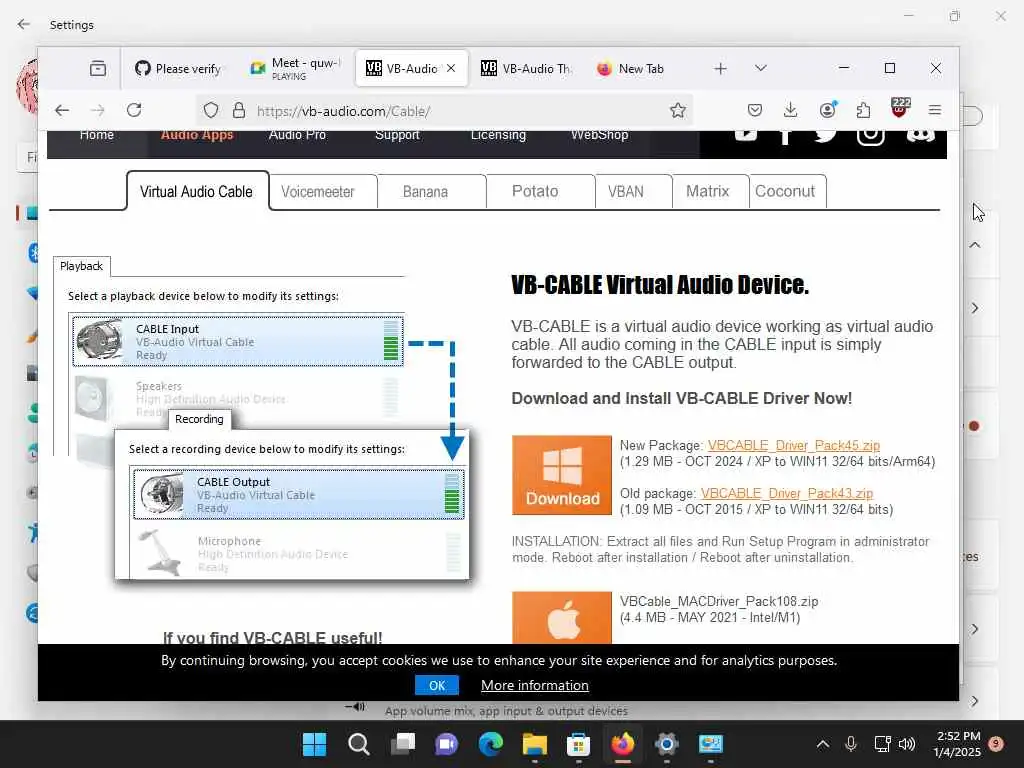Open App volume mix settings chevron

[975, 701]
